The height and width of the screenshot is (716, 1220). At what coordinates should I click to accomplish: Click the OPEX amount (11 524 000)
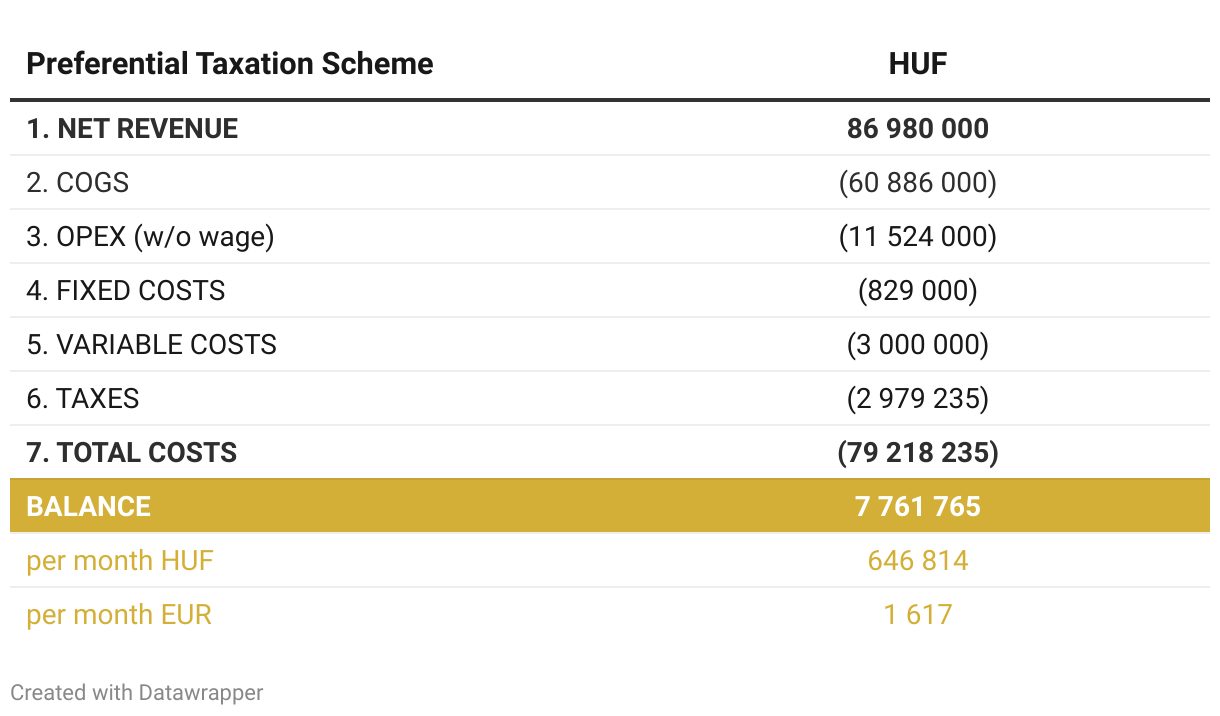pos(917,237)
